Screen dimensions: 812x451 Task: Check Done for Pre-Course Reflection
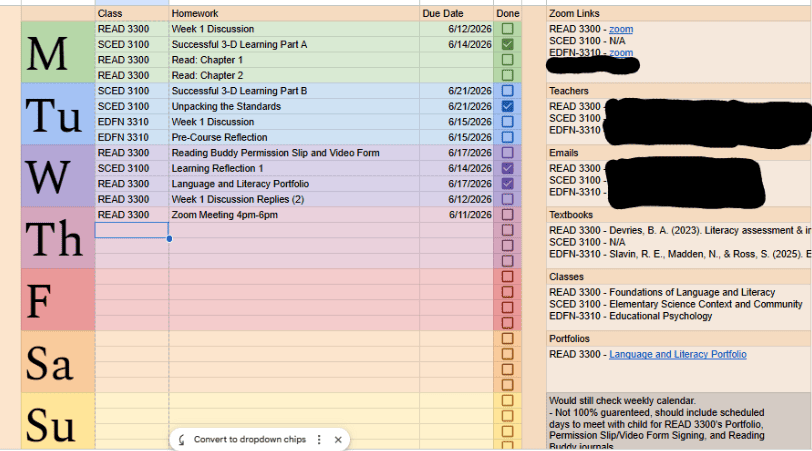coord(508,137)
